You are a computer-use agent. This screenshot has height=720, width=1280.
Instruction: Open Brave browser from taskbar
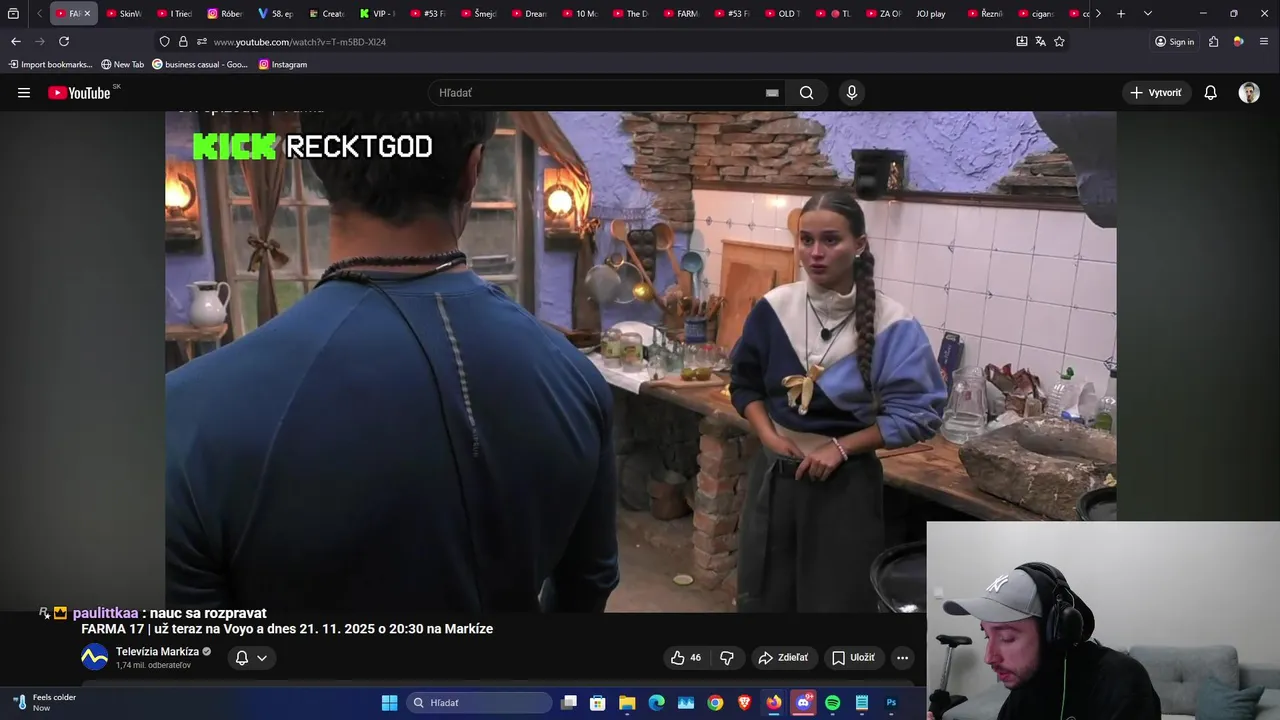(744, 703)
